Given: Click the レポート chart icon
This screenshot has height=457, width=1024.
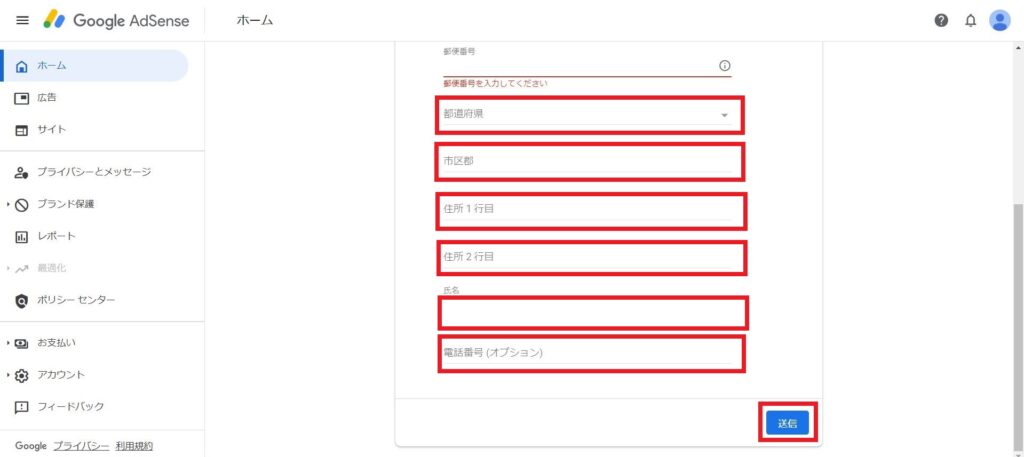Looking at the screenshot, I should coord(22,236).
